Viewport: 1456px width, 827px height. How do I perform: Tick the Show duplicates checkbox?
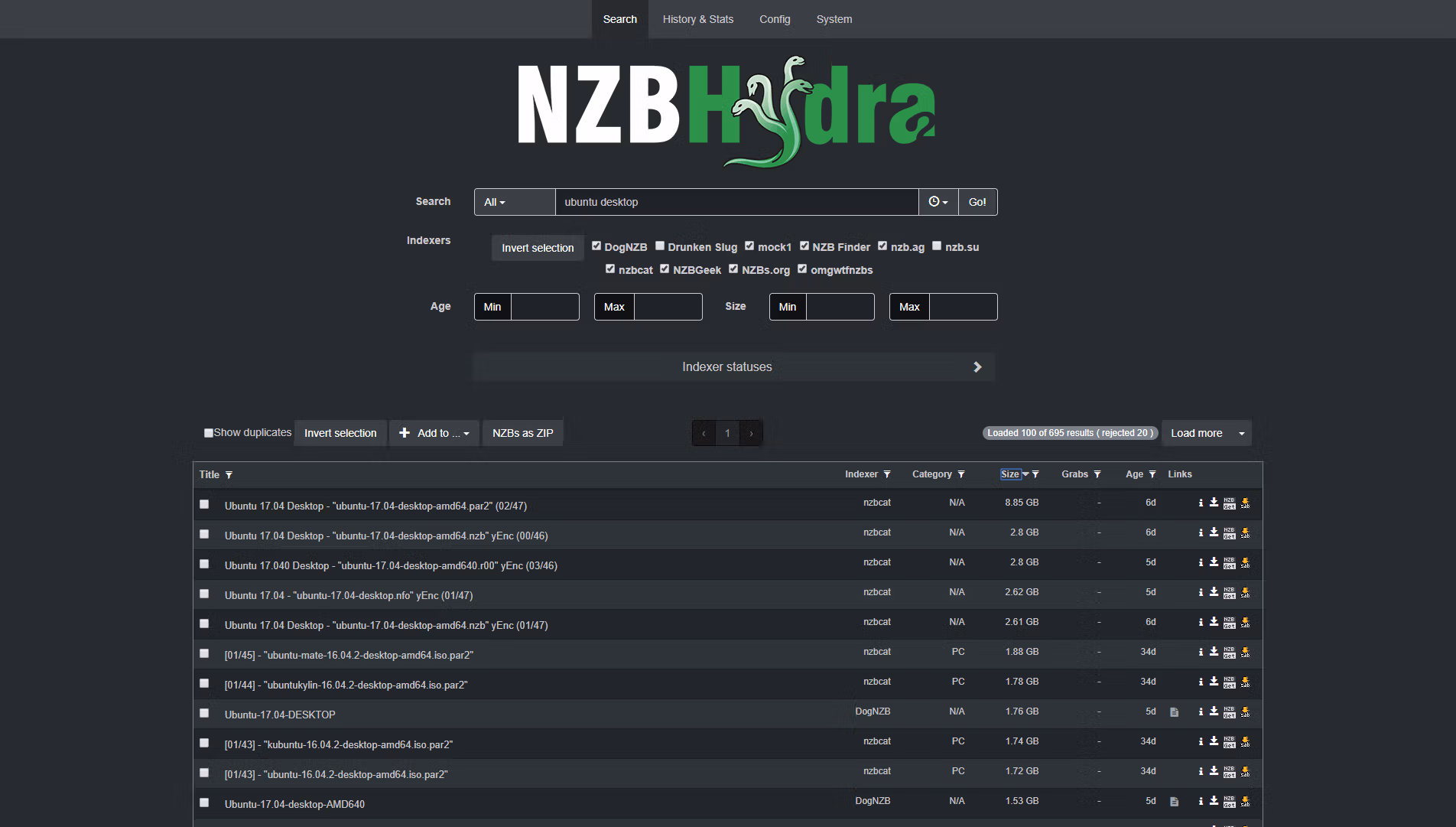point(208,433)
